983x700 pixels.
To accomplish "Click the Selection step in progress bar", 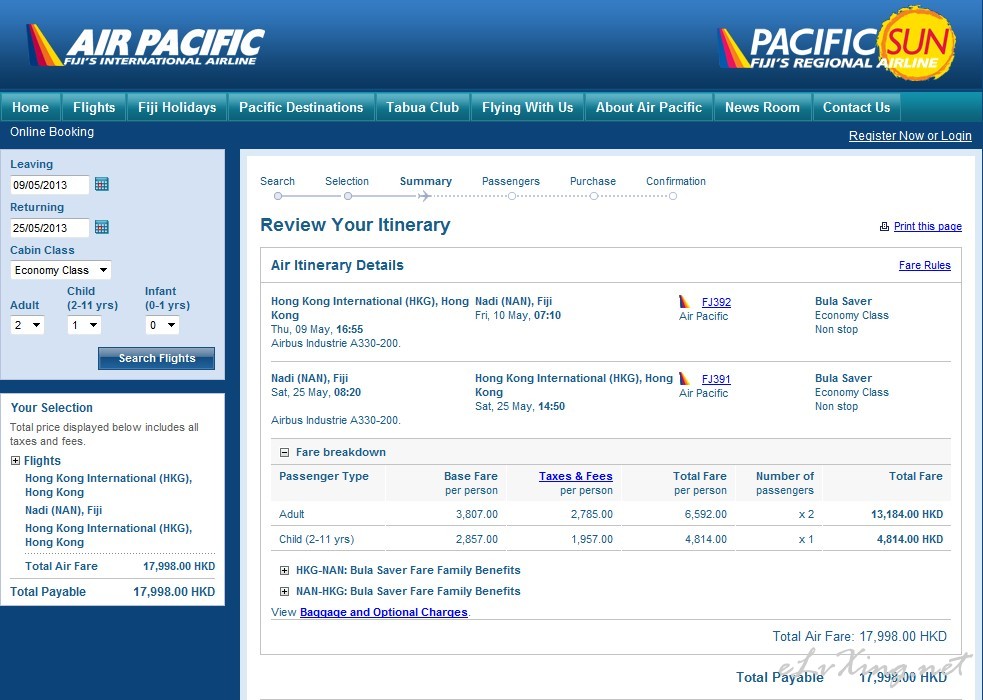I will [x=347, y=187].
